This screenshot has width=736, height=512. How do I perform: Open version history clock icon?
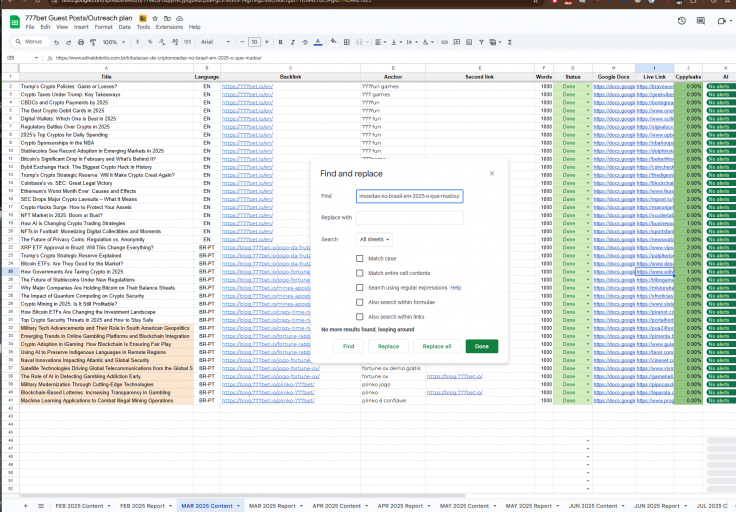(682, 21)
